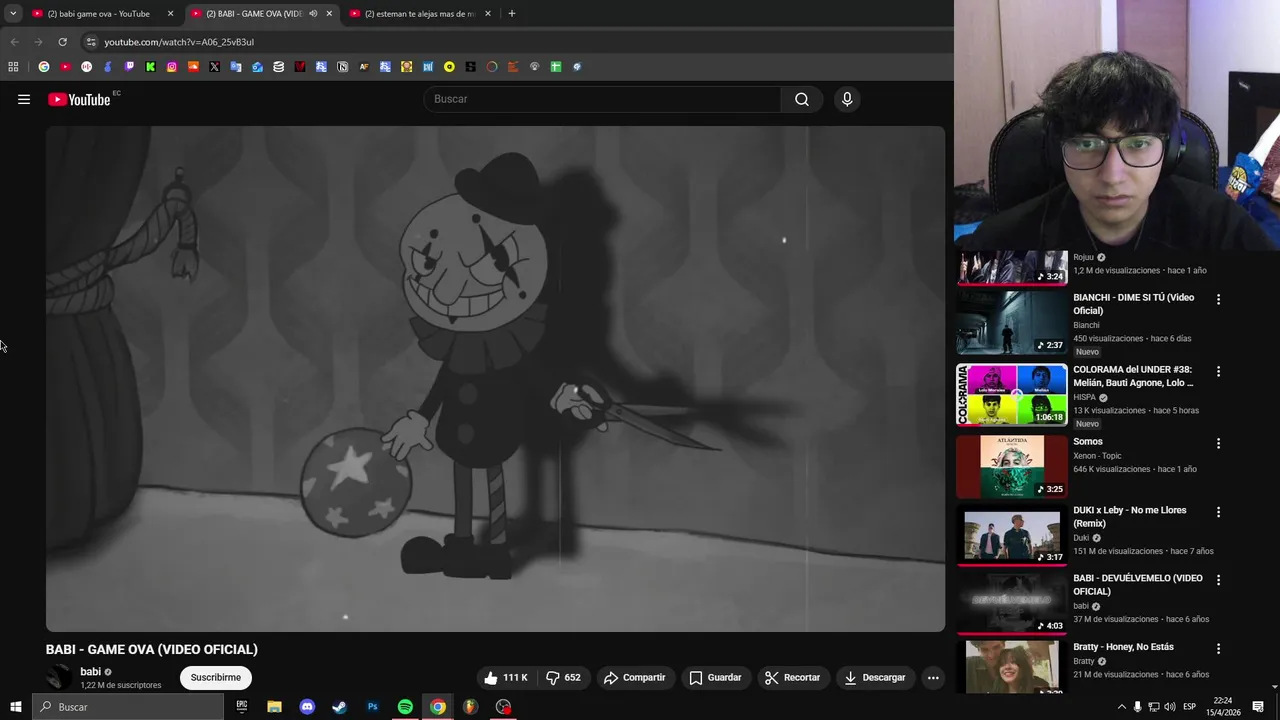Go forward with the browser forward arrow
The width and height of the screenshot is (1280, 720).
[38, 42]
